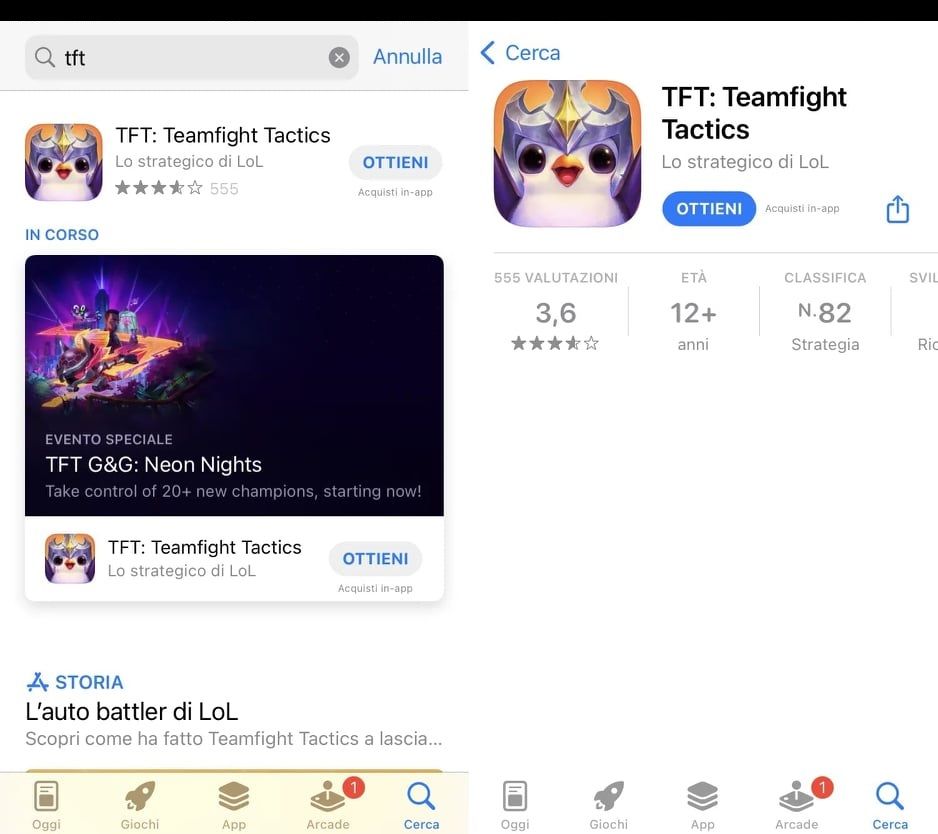Image resolution: width=938 pixels, height=834 pixels.
Task: Switch to the Giochi tab on the detail page
Action: coord(609,805)
